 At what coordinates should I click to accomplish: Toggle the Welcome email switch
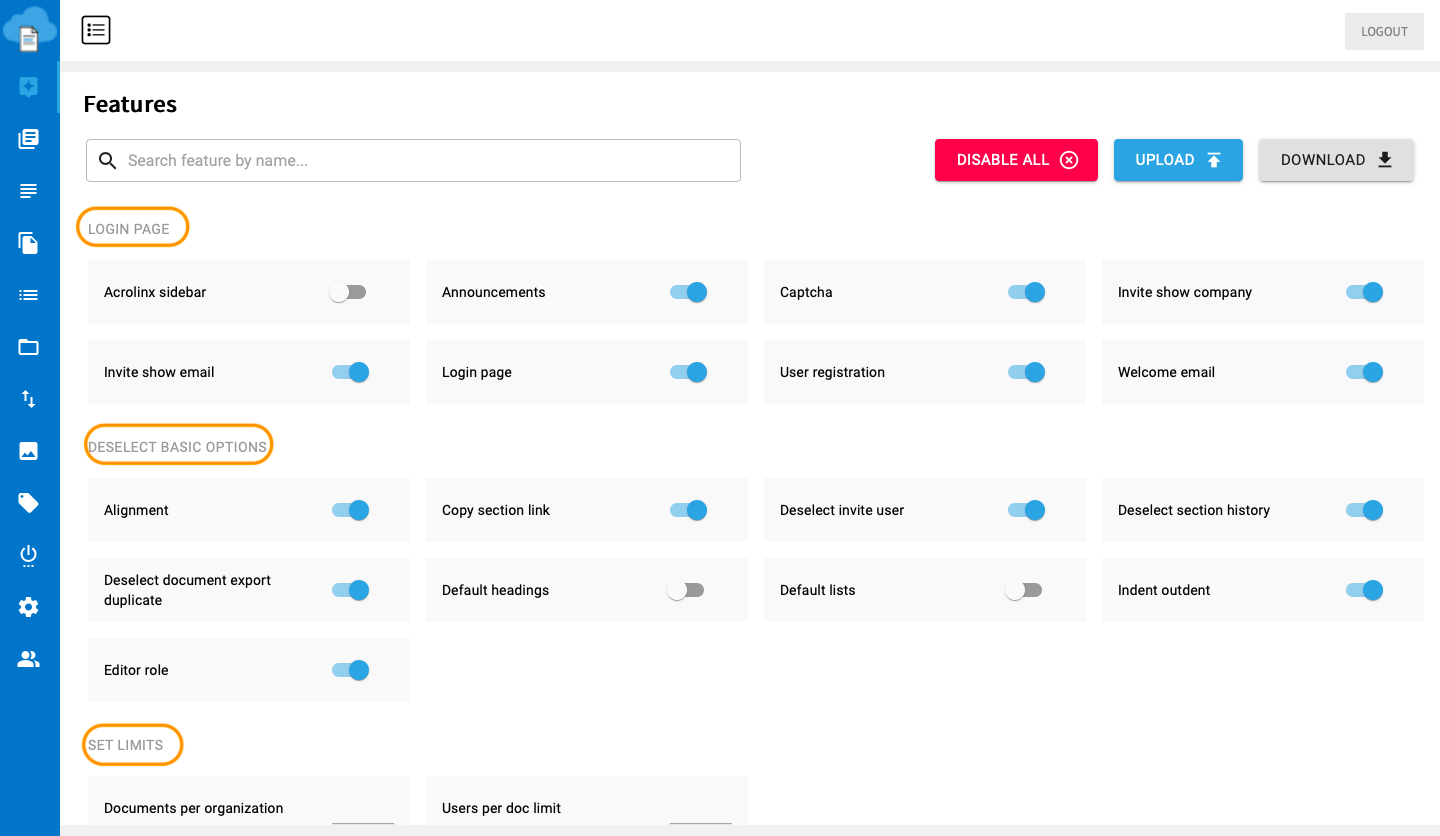[x=1364, y=372]
